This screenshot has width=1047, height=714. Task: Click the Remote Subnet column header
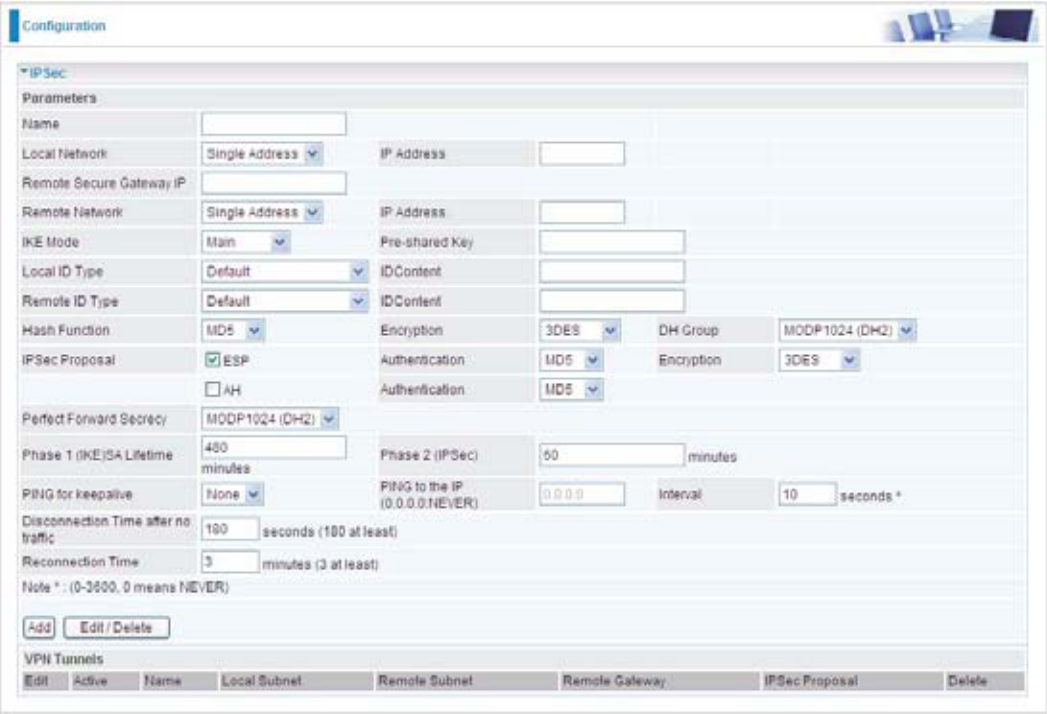(425, 681)
